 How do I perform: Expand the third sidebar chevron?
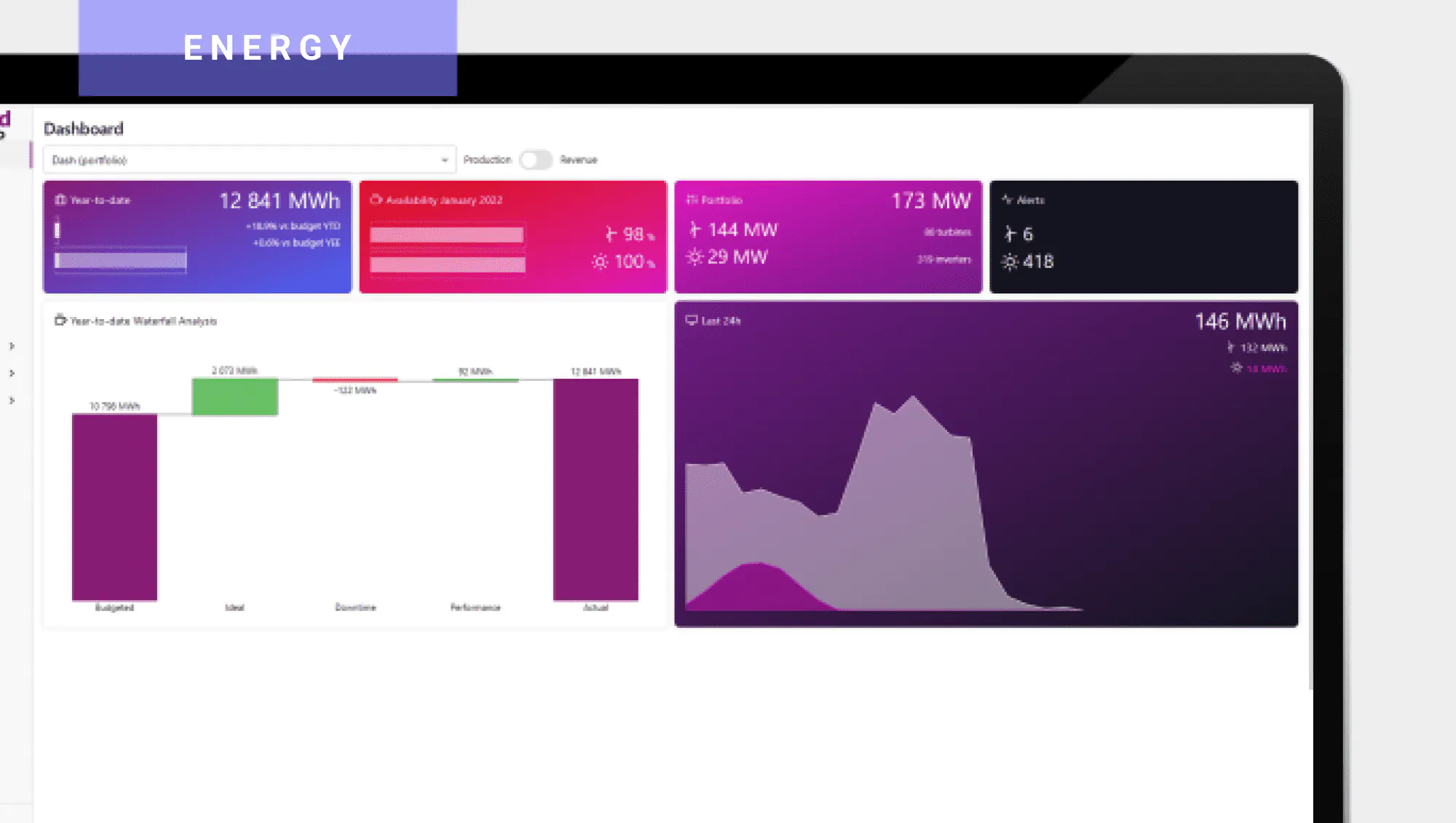[x=12, y=400]
